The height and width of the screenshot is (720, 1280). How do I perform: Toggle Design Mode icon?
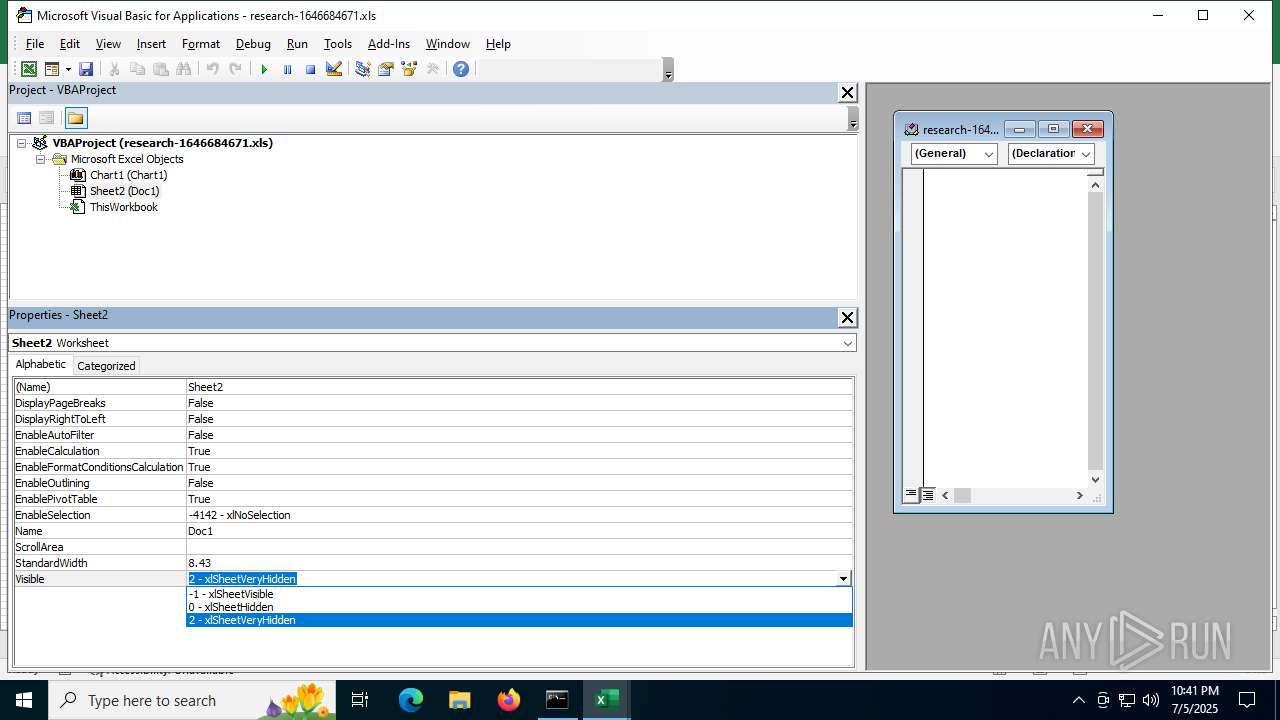click(x=334, y=69)
